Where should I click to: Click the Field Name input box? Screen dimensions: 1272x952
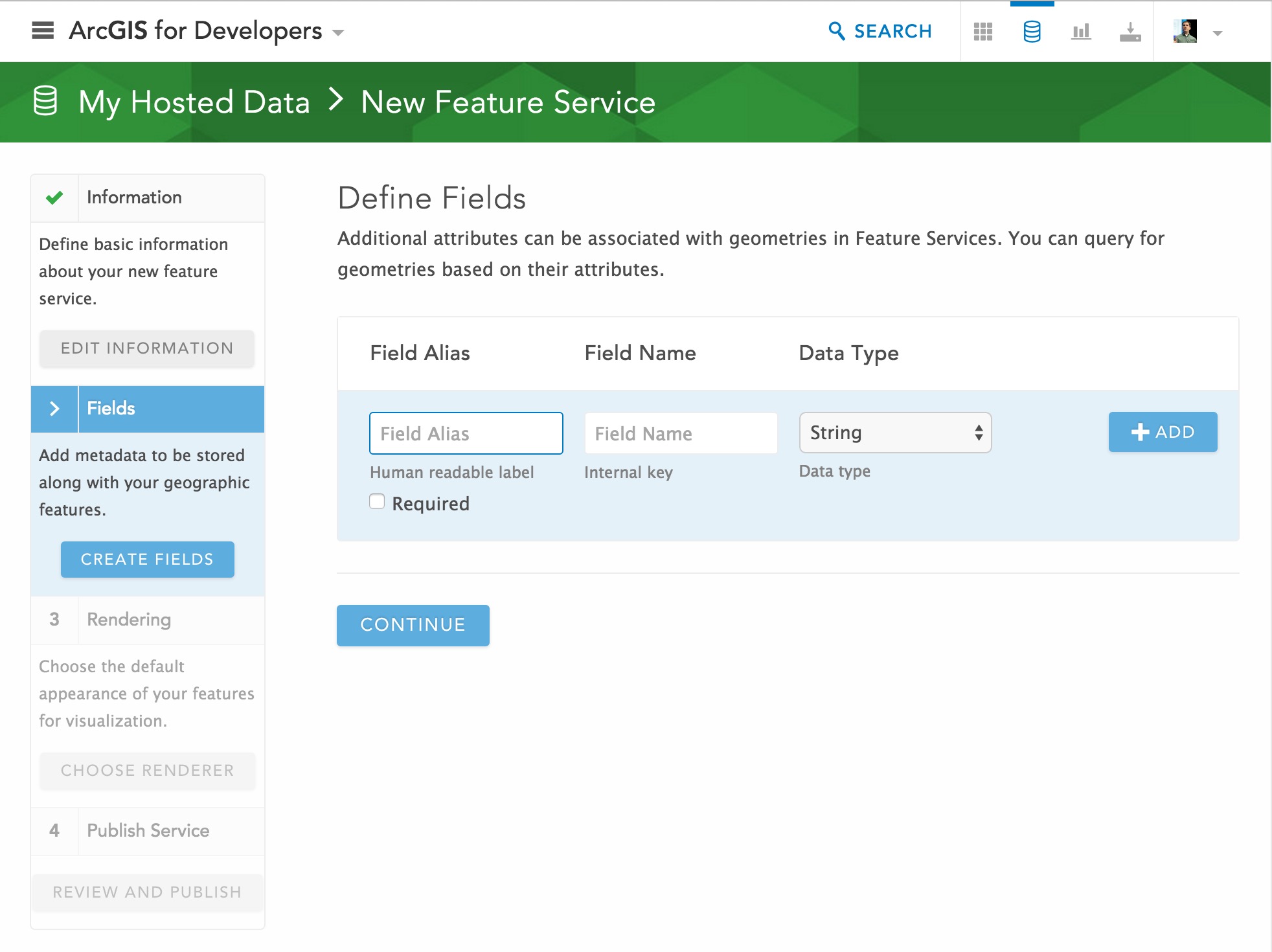point(681,433)
